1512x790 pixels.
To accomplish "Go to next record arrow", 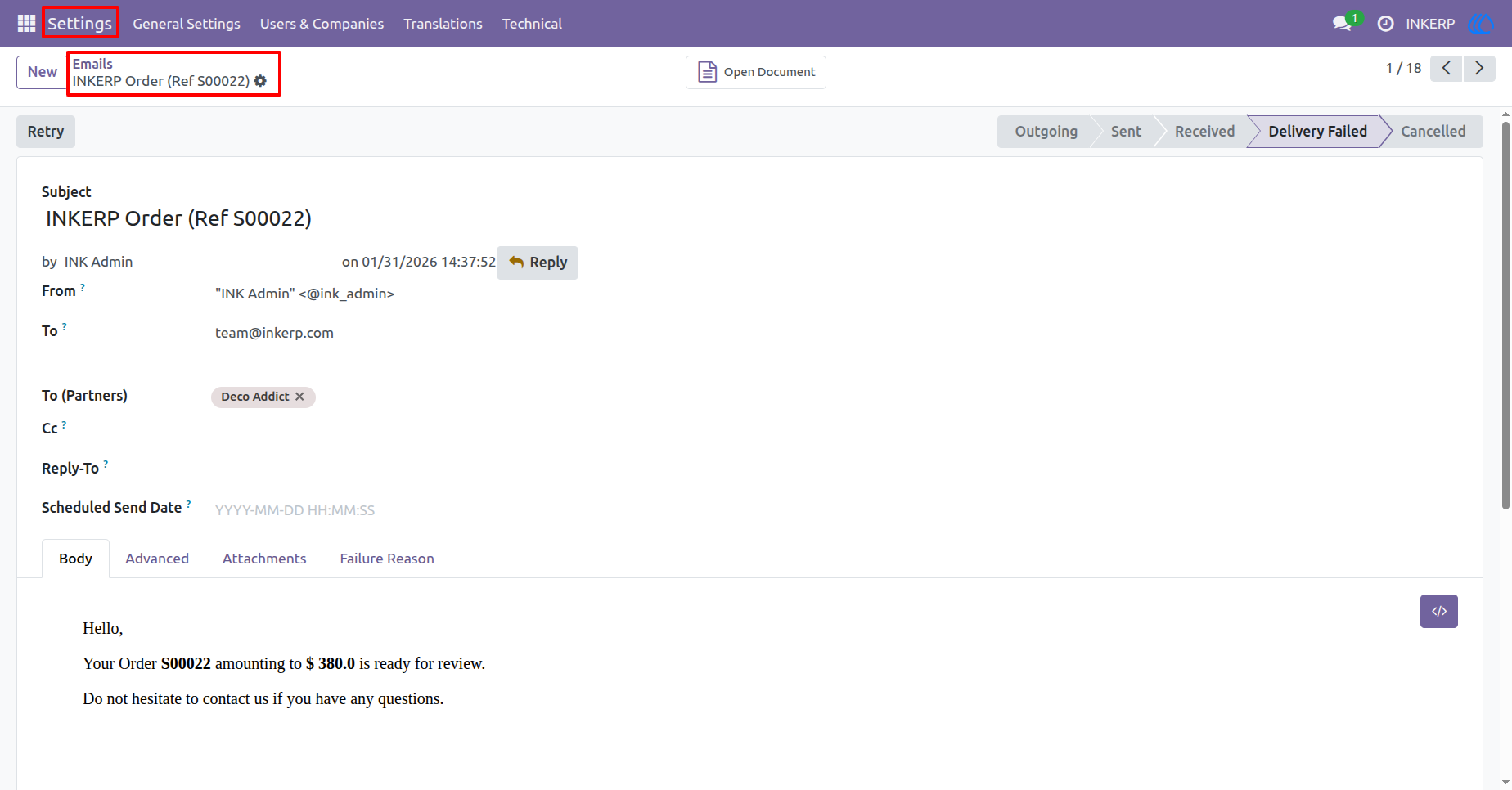I will tap(1479, 68).
